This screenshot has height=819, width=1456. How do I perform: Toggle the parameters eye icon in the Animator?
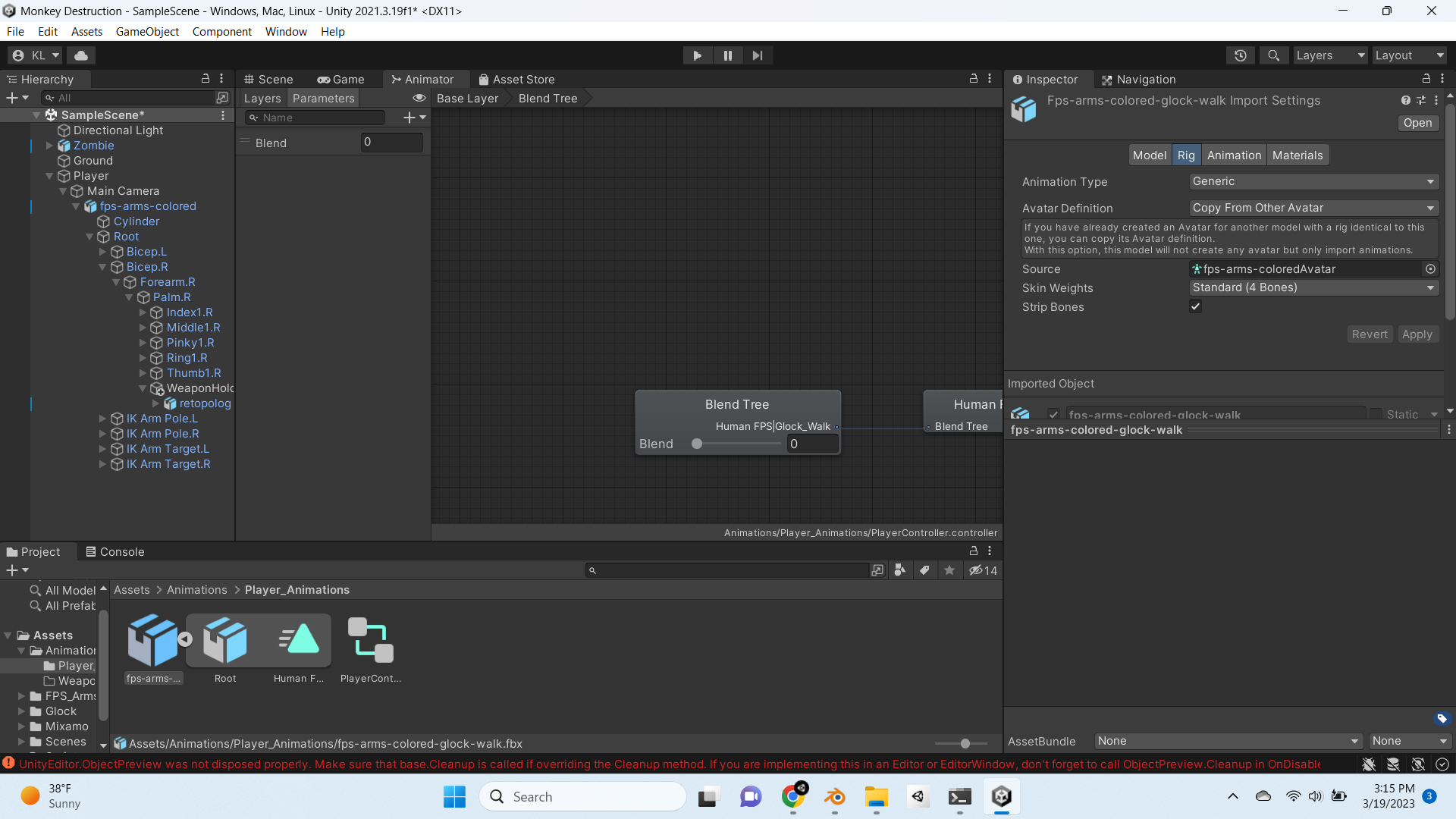[419, 98]
